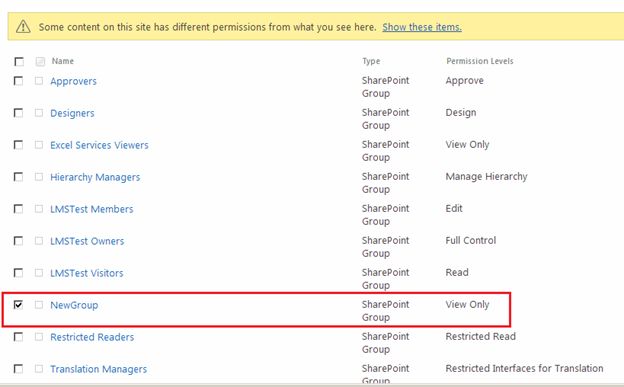Click the 'Read' permission for LMSTest Visitors
This screenshot has width=624, height=387.
(457, 272)
